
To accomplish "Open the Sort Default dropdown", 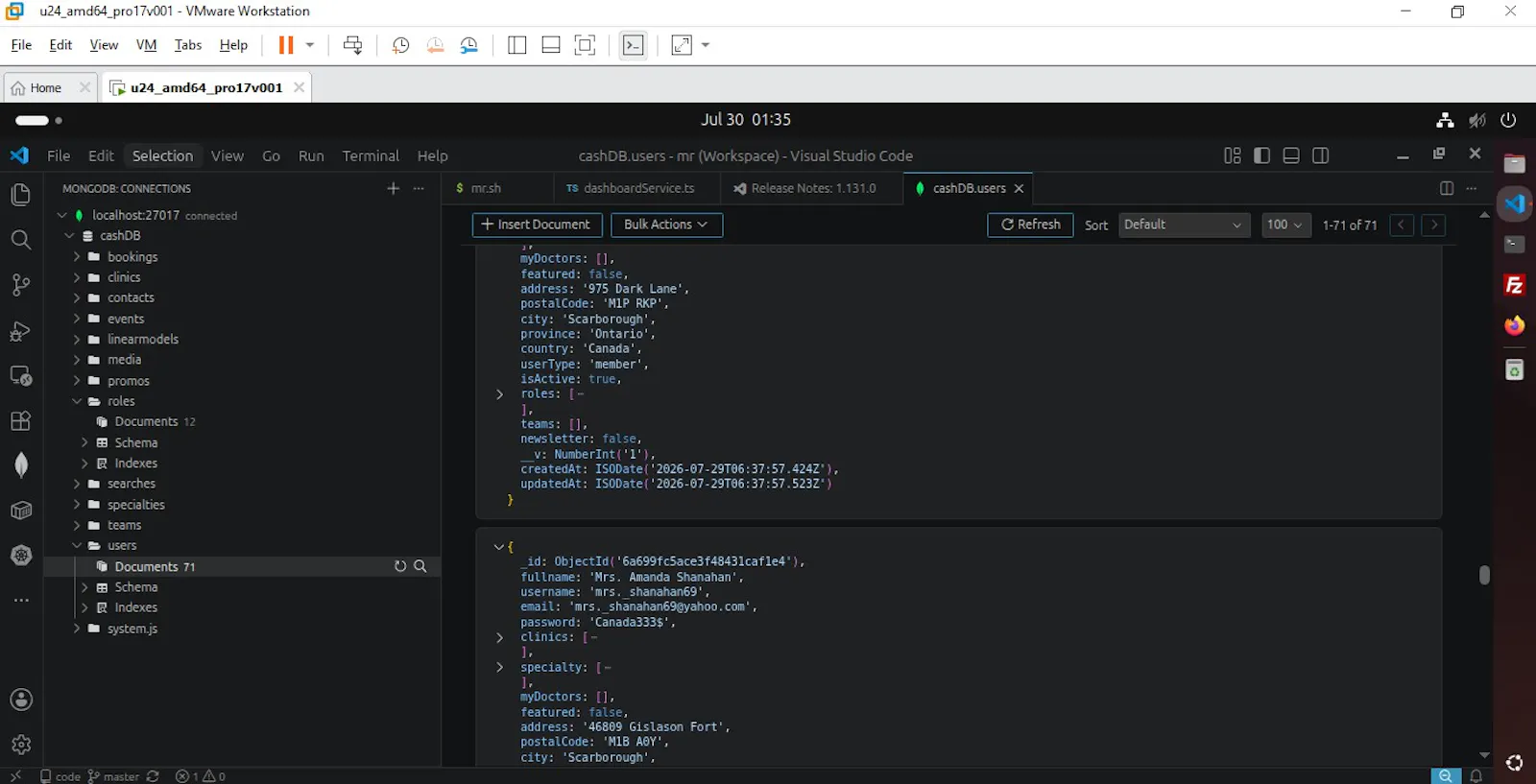I will (x=1184, y=225).
